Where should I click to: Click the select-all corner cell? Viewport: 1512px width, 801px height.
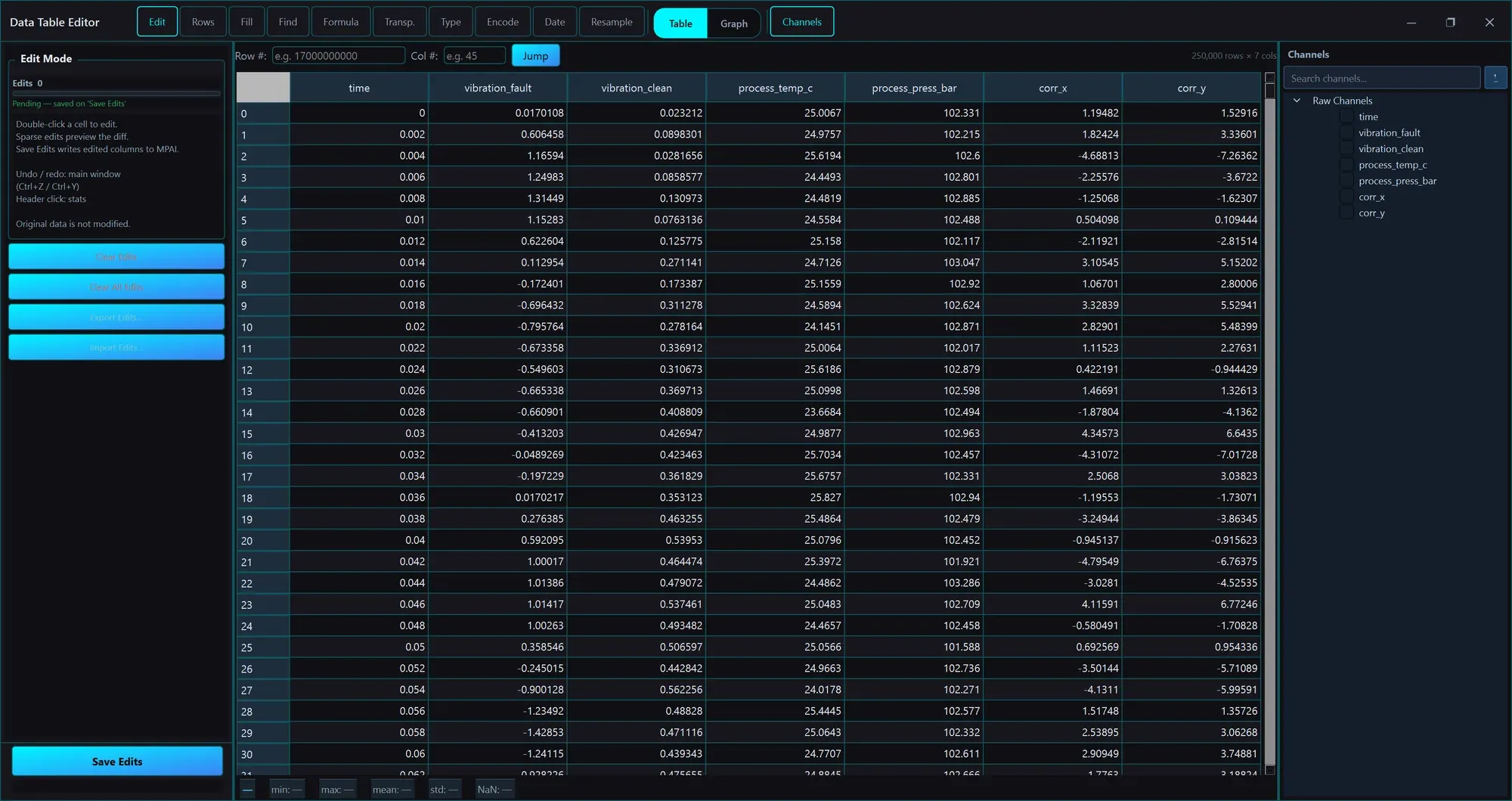pyautogui.click(x=263, y=88)
